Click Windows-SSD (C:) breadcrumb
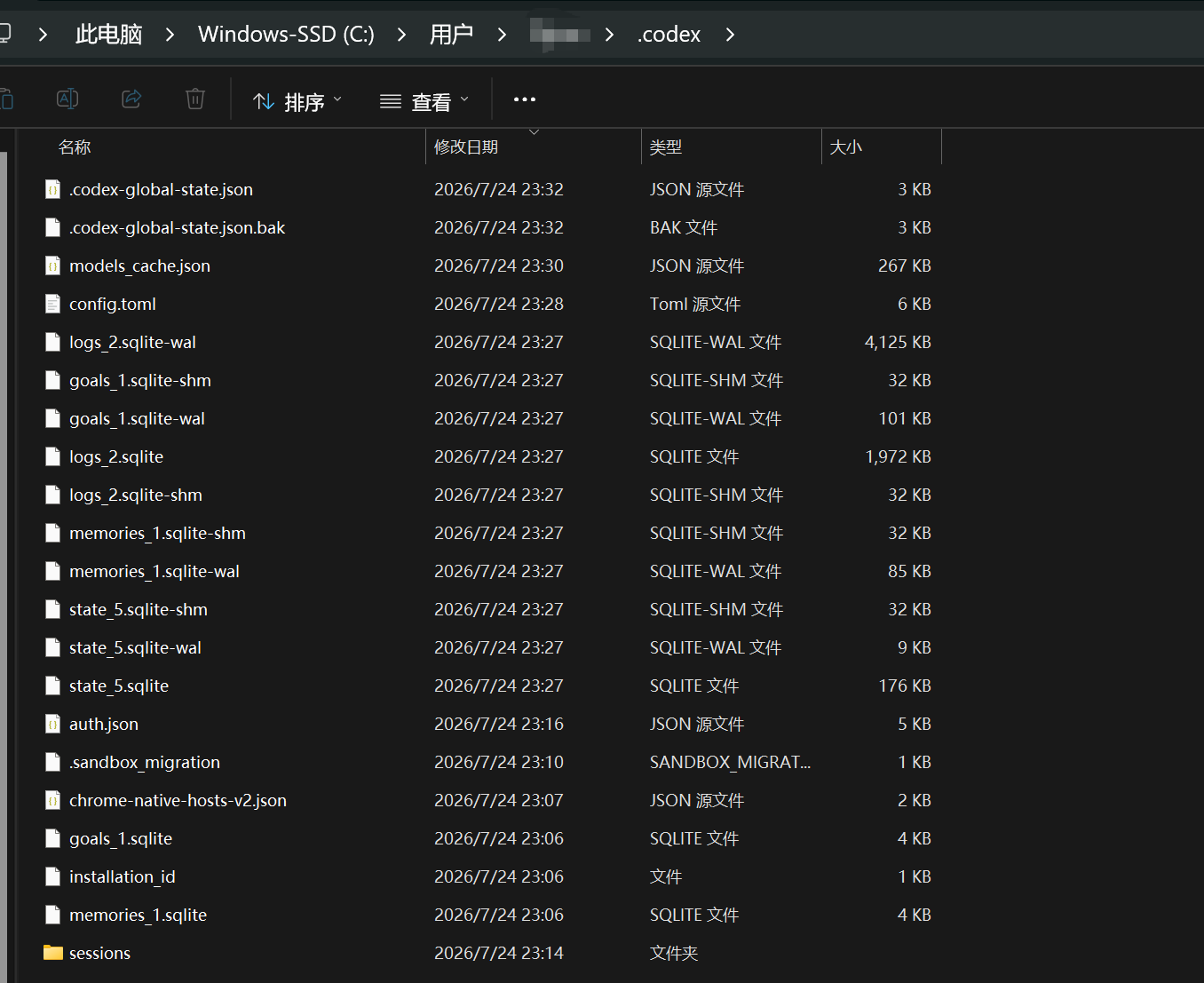1204x983 pixels. tap(286, 35)
